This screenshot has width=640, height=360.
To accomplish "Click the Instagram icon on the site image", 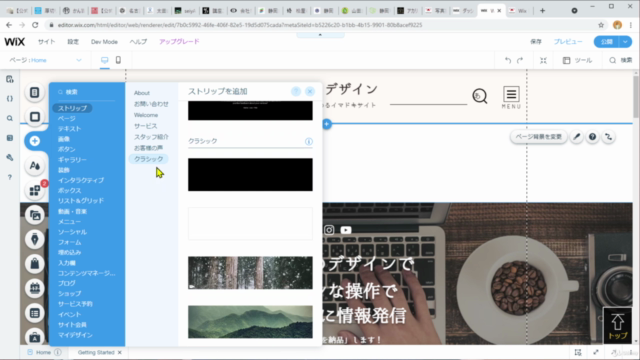I will click(x=329, y=230).
